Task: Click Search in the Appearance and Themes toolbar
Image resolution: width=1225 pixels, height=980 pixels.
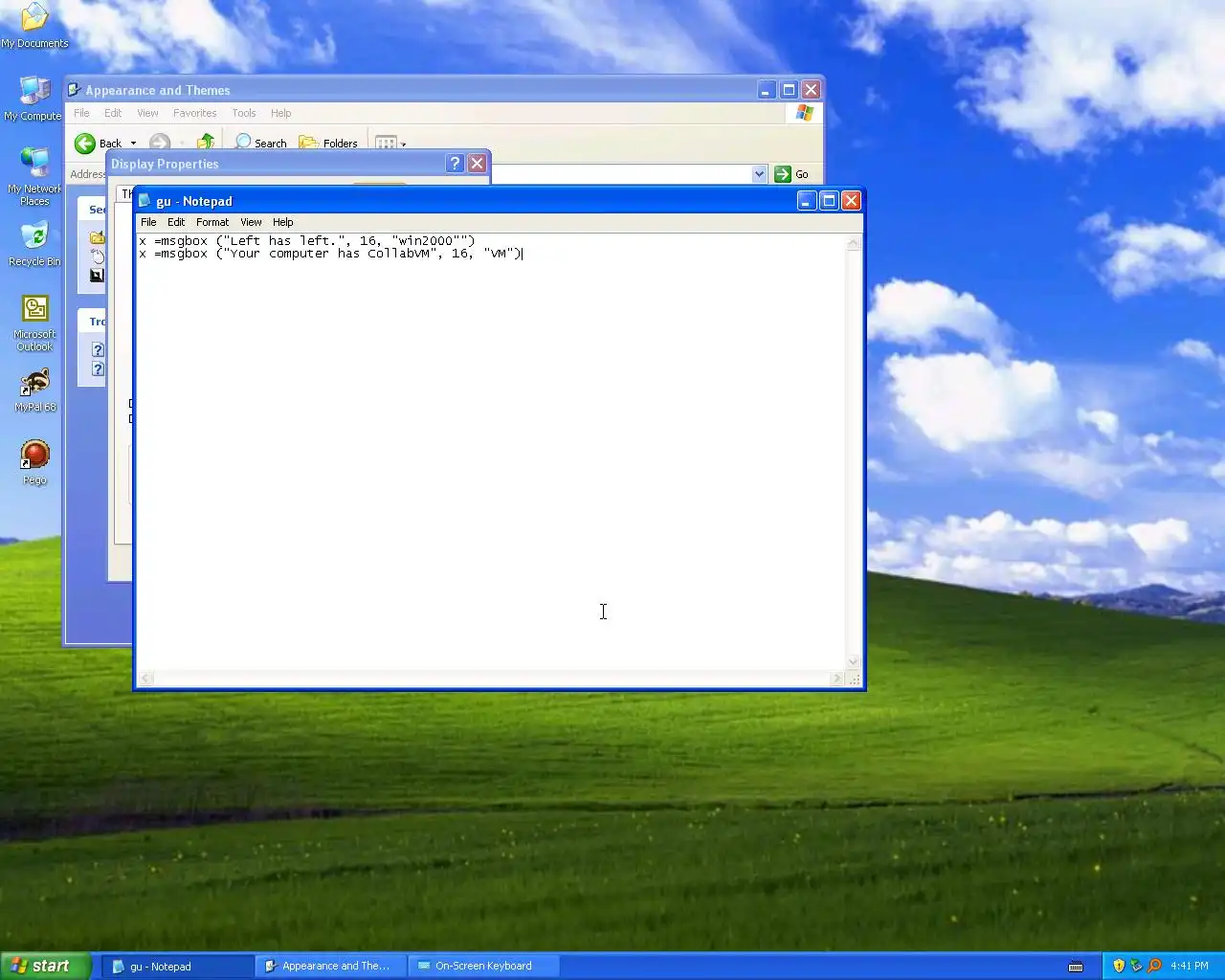Action: click(x=261, y=144)
